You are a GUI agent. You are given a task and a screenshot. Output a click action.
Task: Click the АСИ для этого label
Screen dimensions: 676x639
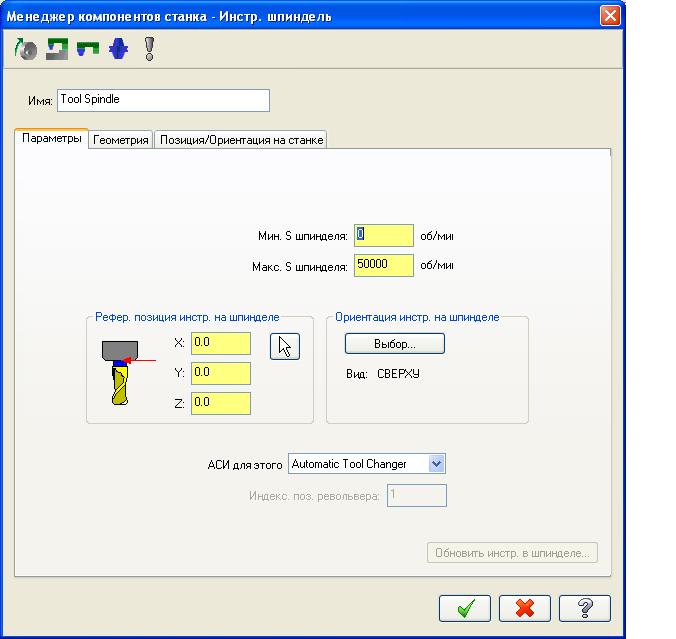coord(245,465)
